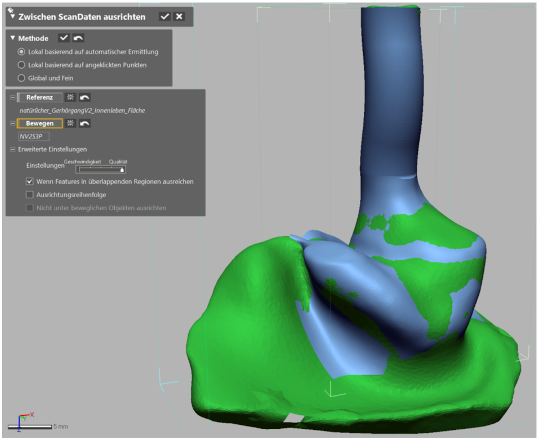Viewport: 539px width, 440px height.
Task: Activate the Referenz selection button
Action: [40, 97]
